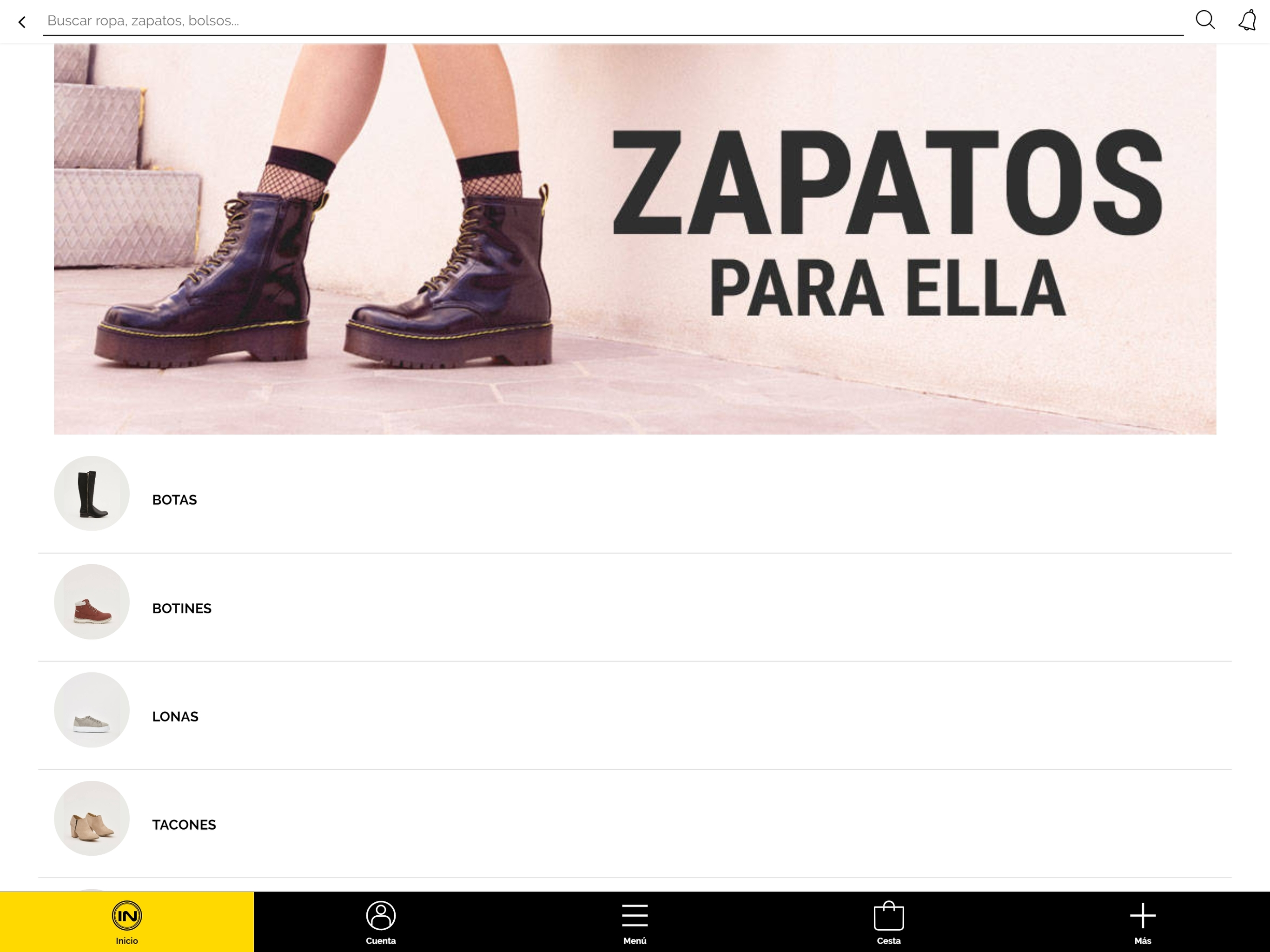Switch to the Cesta tab label
Image resolution: width=1270 pixels, height=952 pixels.
point(888,940)
